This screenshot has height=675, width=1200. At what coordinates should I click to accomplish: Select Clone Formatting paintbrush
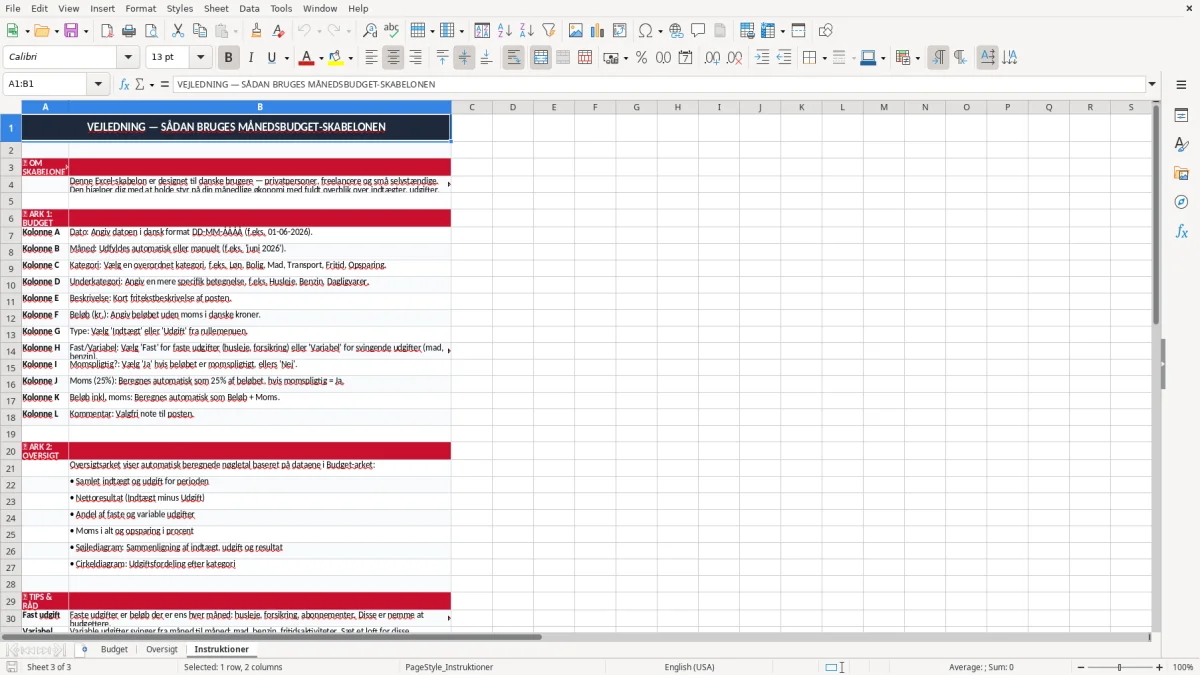point(256,31)
